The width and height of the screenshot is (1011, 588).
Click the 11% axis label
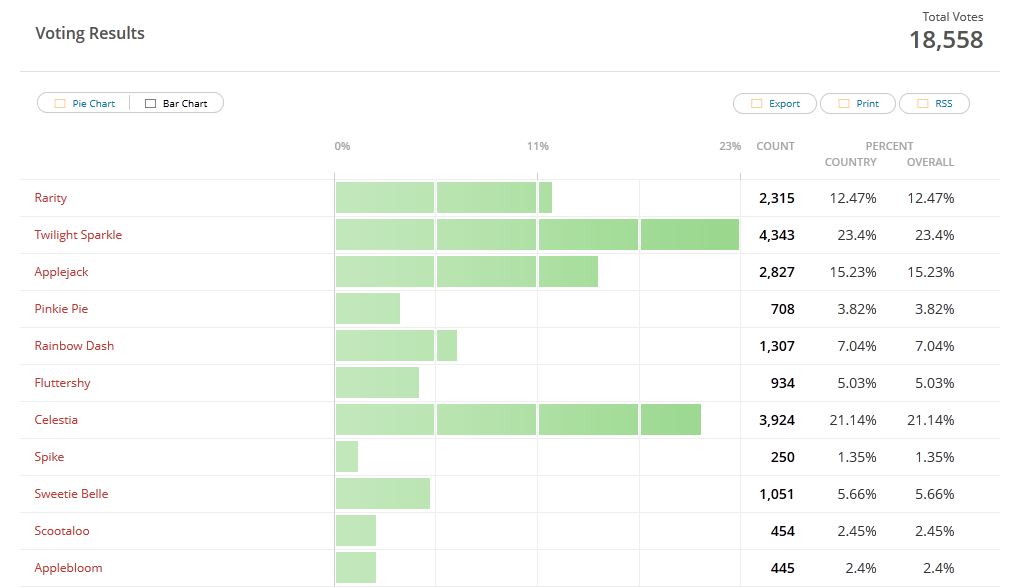coord(538,146)
